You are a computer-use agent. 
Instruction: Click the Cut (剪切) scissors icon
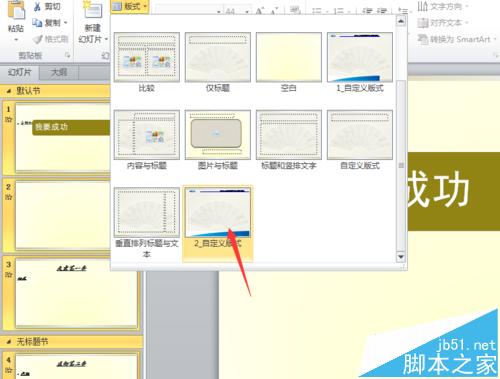(37, 7)
